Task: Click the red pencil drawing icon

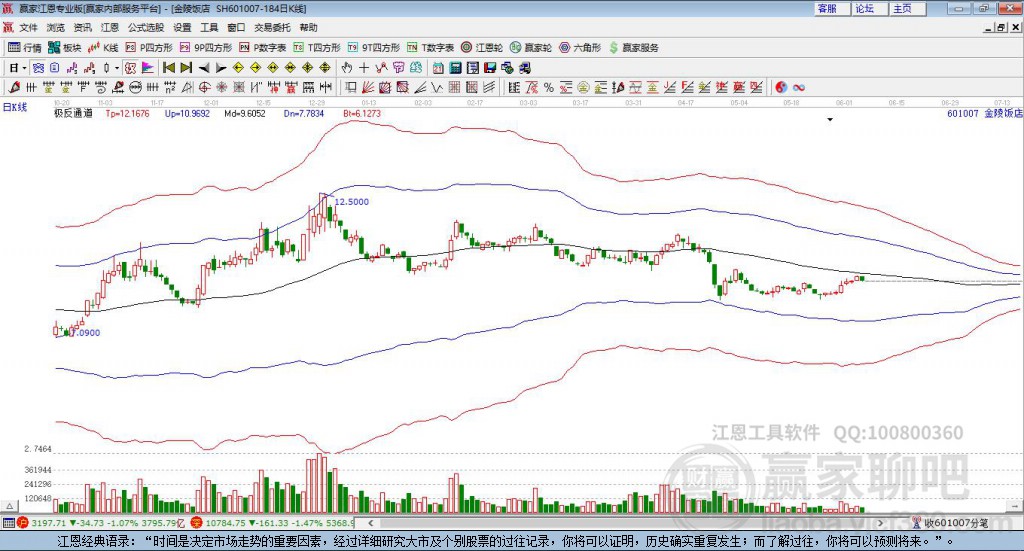Action: click(14, 87)
